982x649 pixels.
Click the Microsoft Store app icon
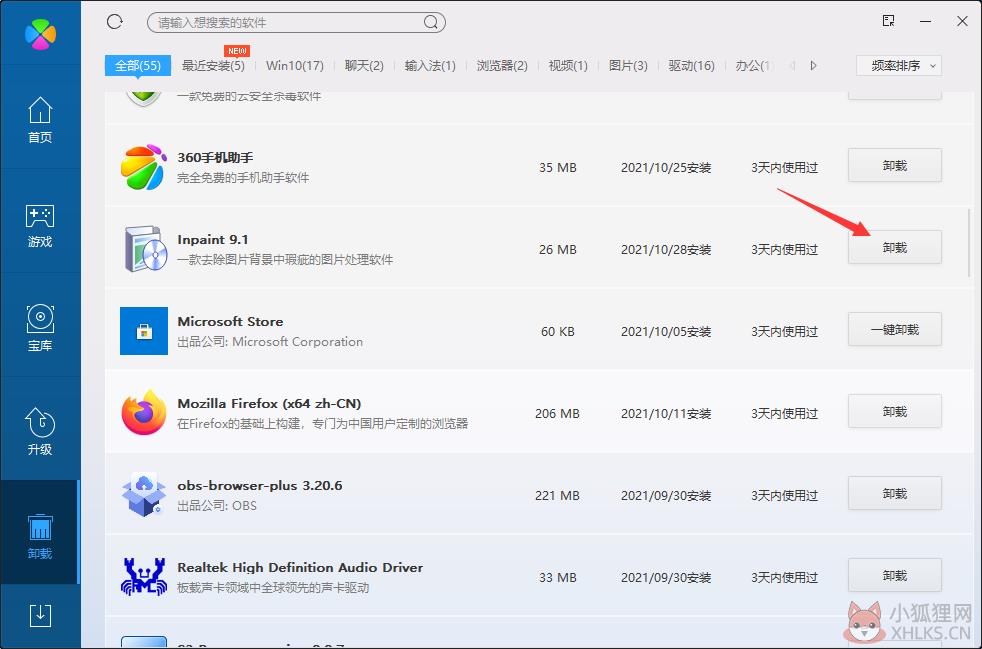144,331
